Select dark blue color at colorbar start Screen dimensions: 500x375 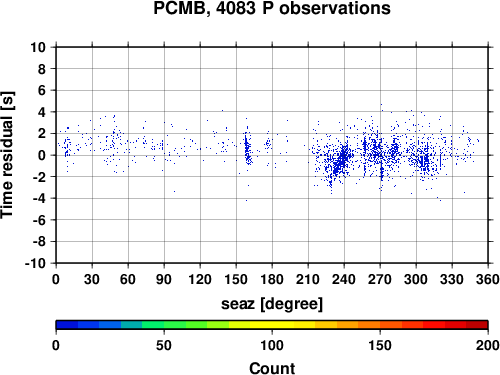[67, 325]
